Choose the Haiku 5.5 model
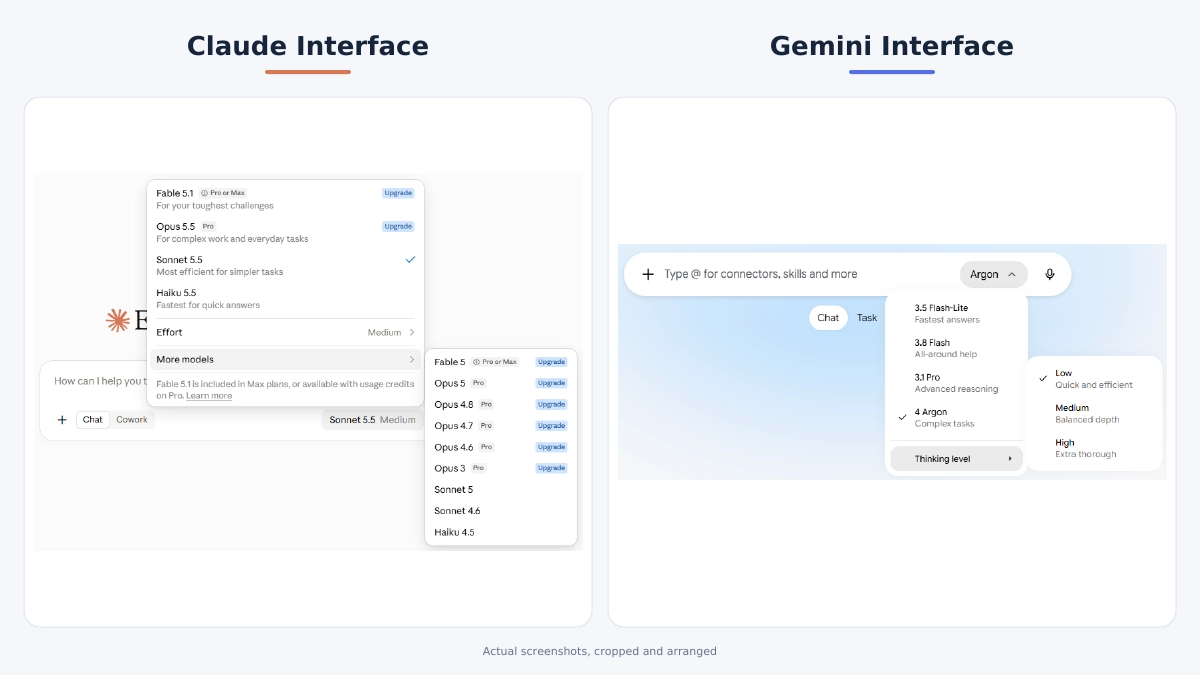The image size is (1200, 675). click(285, 298)
